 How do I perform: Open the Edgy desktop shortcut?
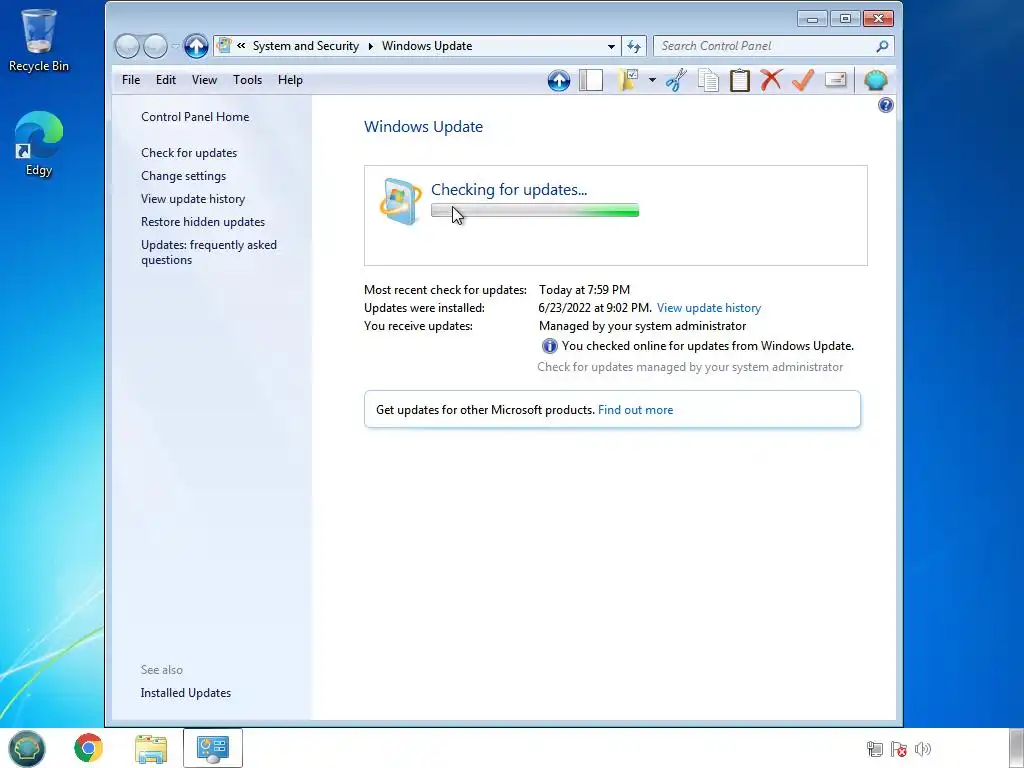(39, 144)
